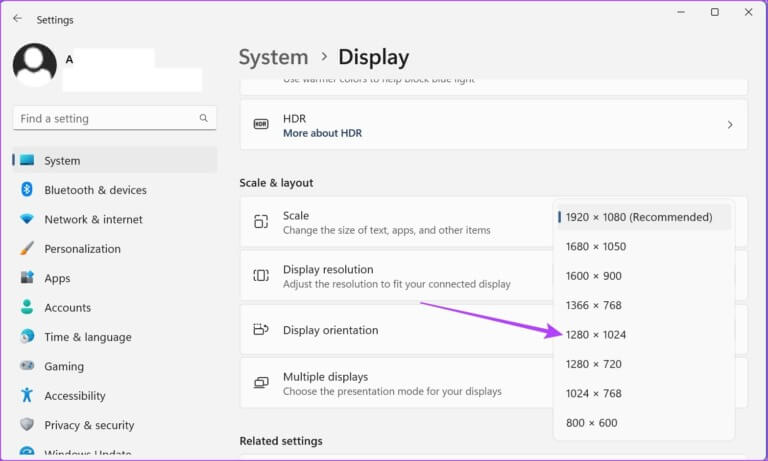The width and height of the screenshot is (768, 461).
Task: Open Accessibility settings
Action: pos(74,396)
